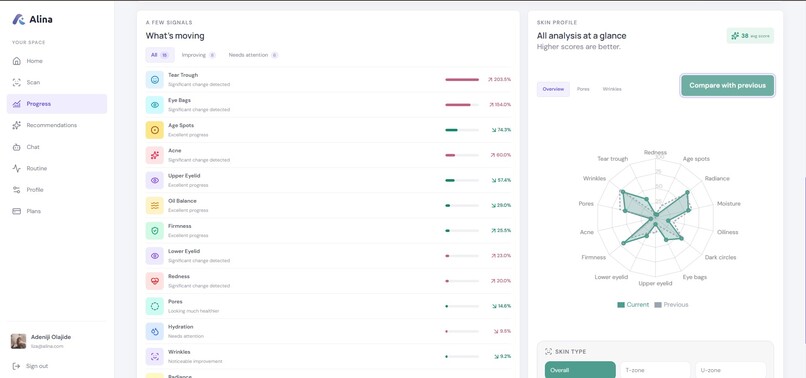This screenshot has height=378, width=806.
Task: Click the Alina logo icon
Action: (19, 20)
